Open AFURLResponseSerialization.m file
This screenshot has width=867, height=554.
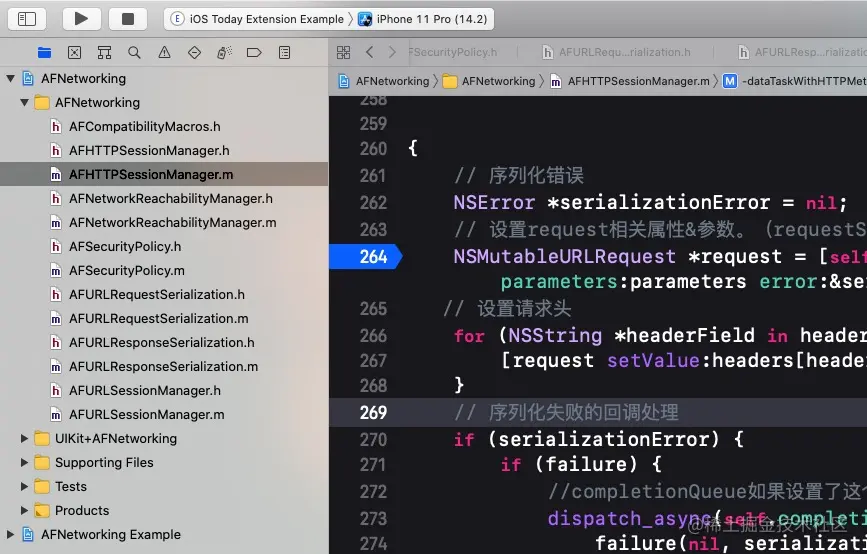164,367
